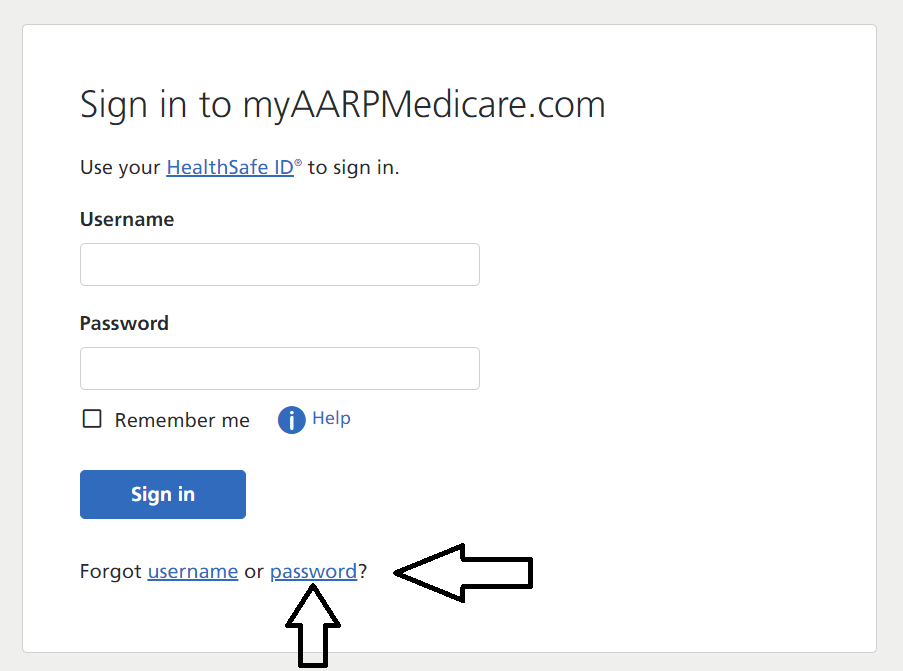Click the "to sign in." text
Viewport: 903px width, 671px height.
click(353, 168)
